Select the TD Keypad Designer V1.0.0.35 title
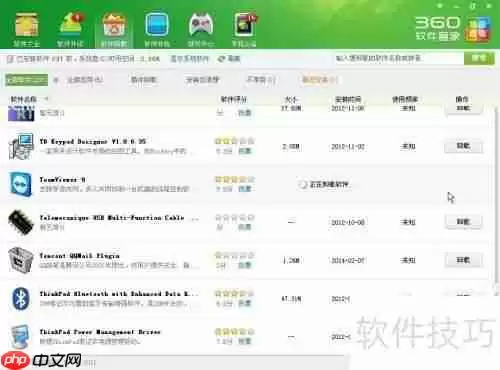This screenshot has width=500, height=370. 93,141
